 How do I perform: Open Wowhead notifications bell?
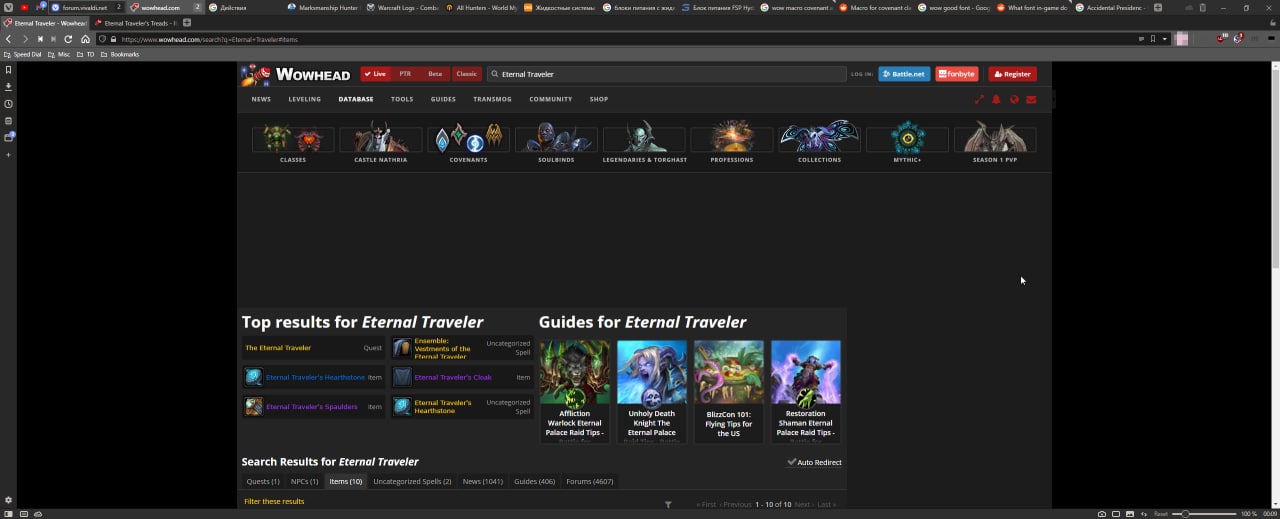click(x=996, y=99)
